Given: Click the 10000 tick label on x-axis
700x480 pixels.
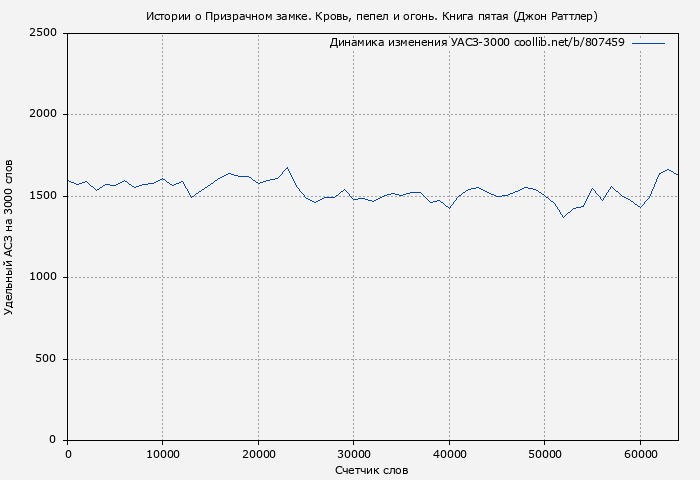Looking at the screenshot, I should point(163,454).
